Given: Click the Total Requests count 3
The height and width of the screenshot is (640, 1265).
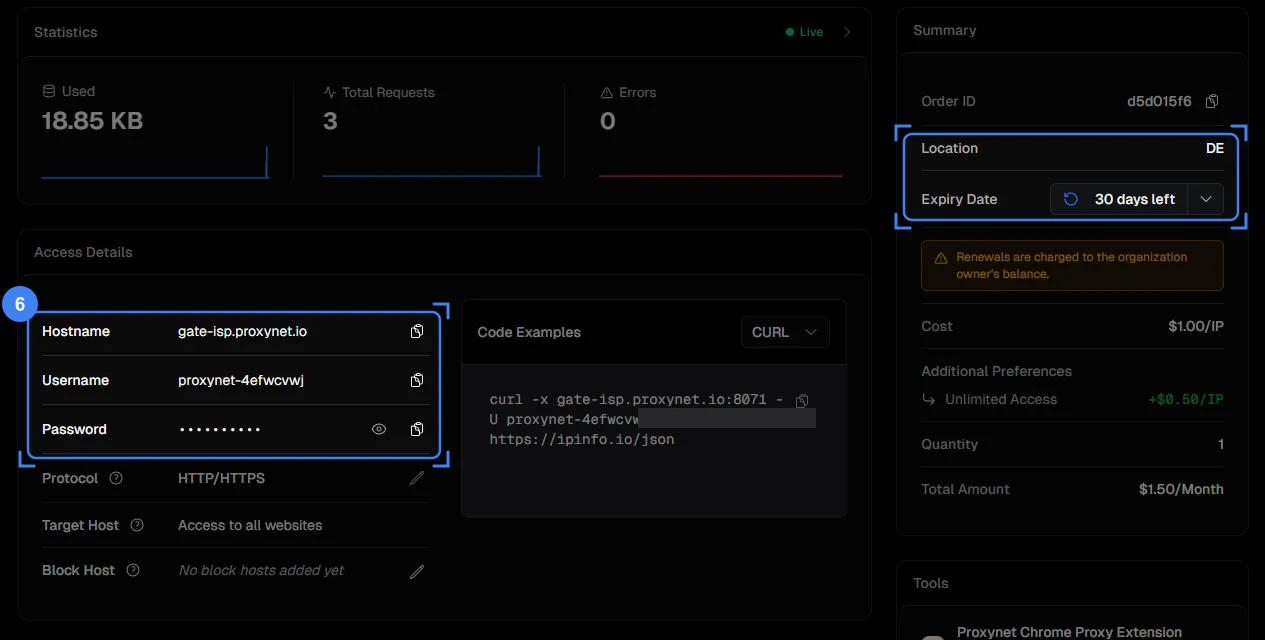Looking at the screenshot, I should [330, 121].
